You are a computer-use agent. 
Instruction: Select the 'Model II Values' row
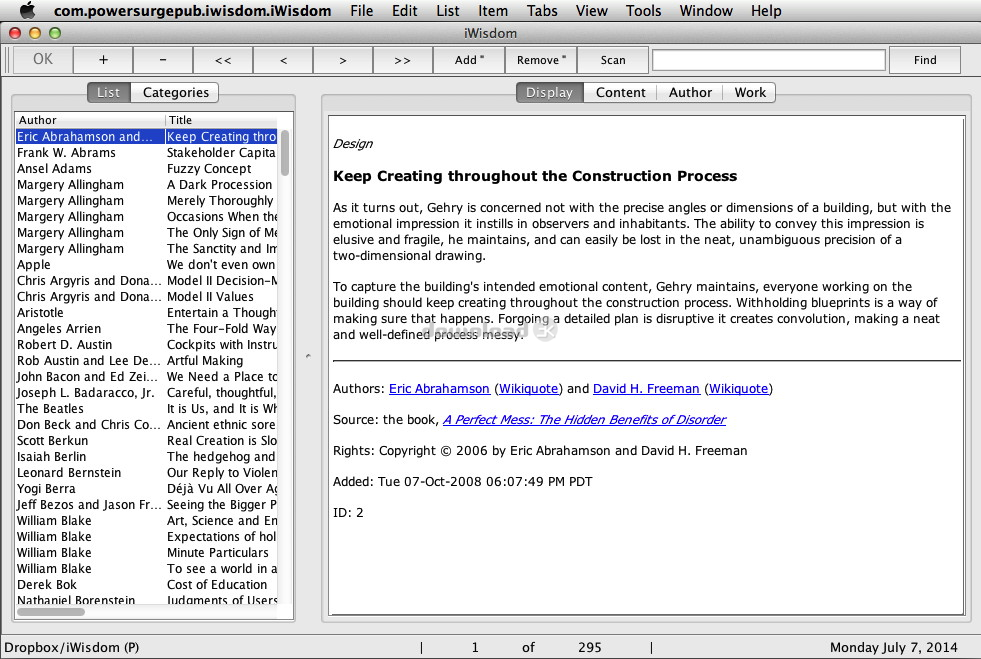pos(146,297)
